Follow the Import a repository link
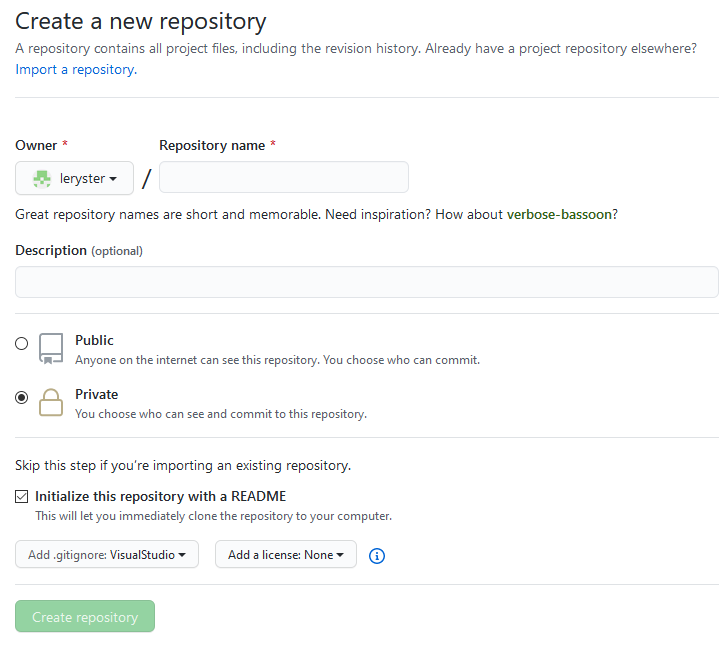This screenshot has height=652, width=725. (x=76, y=70)
